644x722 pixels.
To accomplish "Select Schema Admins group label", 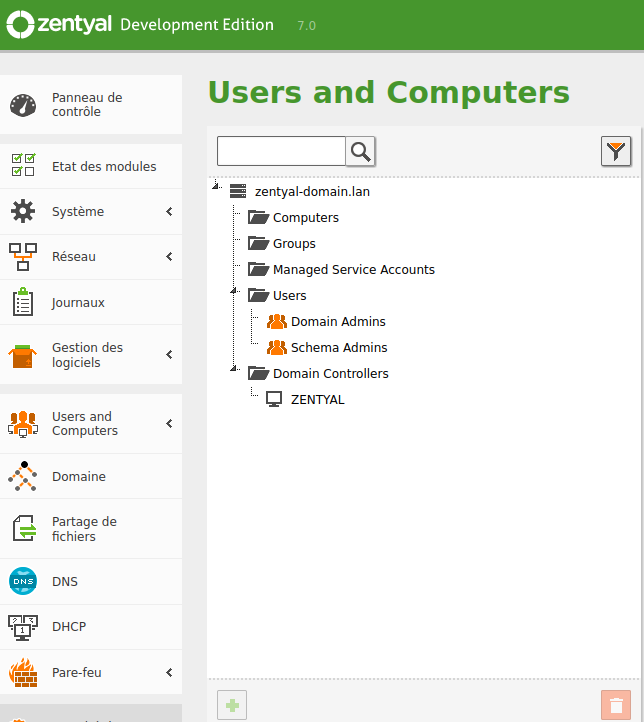I will [x=339, y=347].
